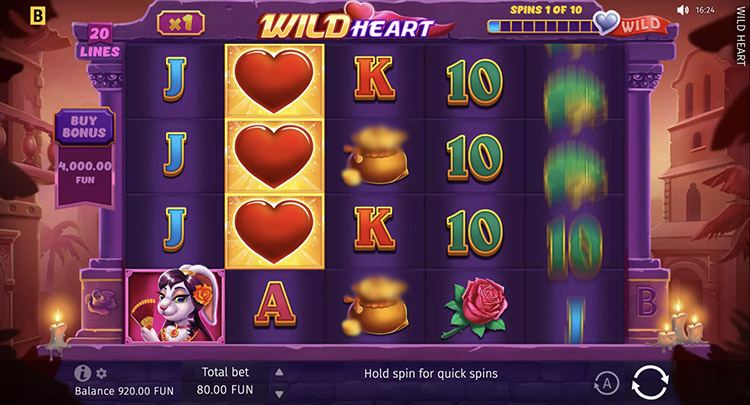Click the spin button with circular arrows
Screen dimensions: 750x405
[x=650, y=382]
